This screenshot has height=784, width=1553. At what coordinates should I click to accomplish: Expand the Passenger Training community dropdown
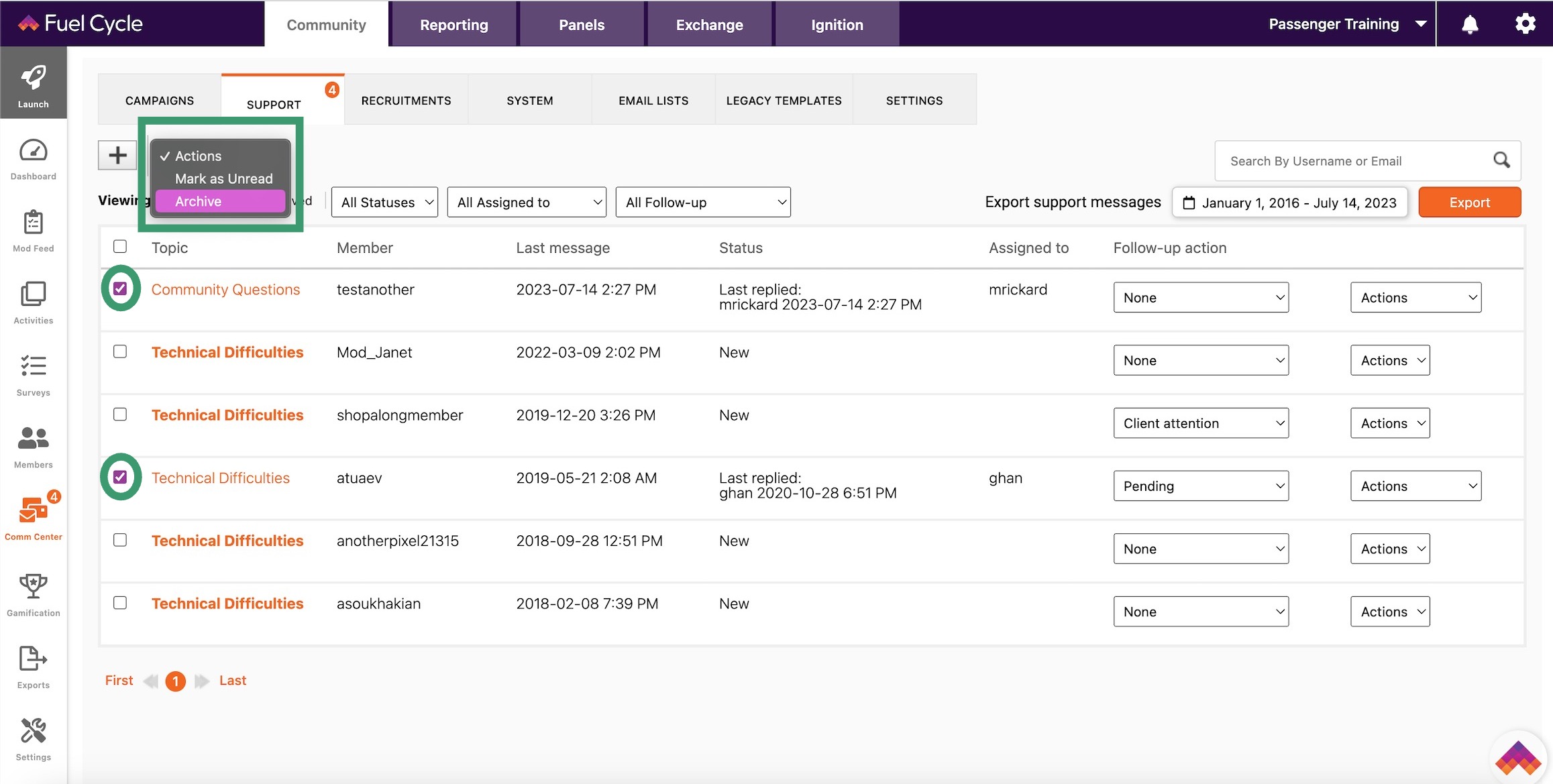coord(1347,24)
